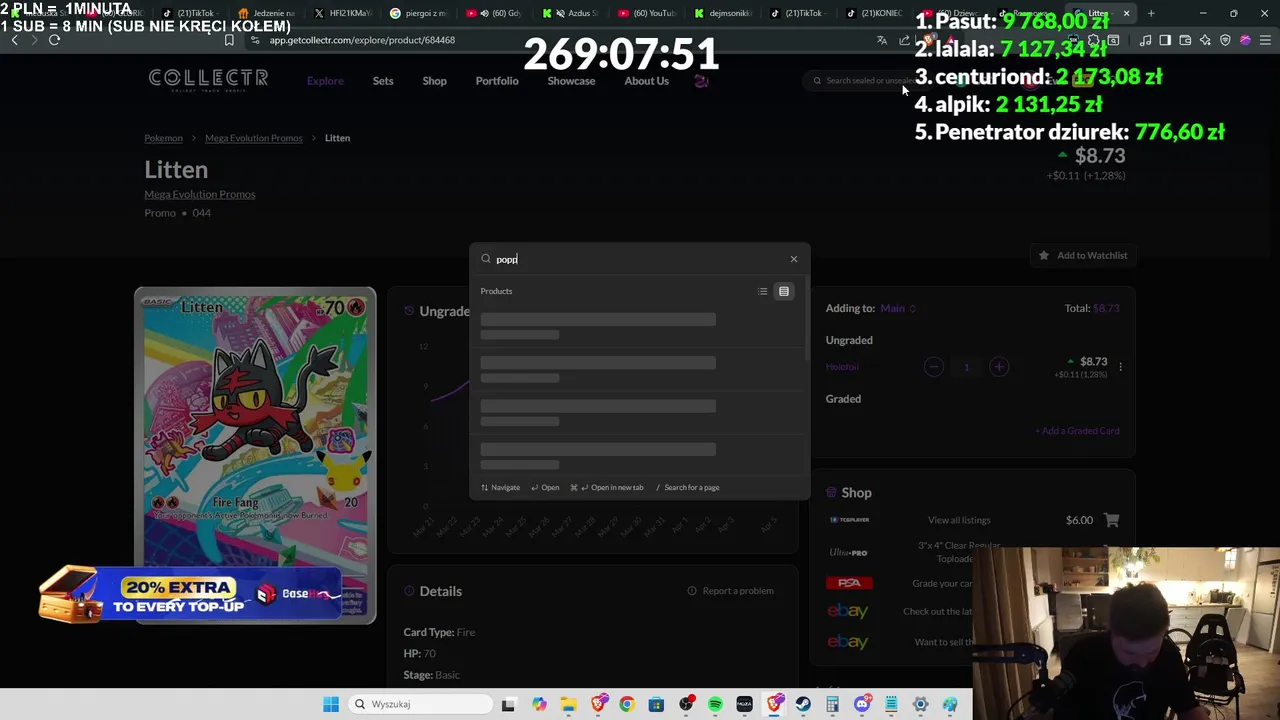Click the address bar URL
Viewport: 1280px width, 720px height.
pos(362,40)
